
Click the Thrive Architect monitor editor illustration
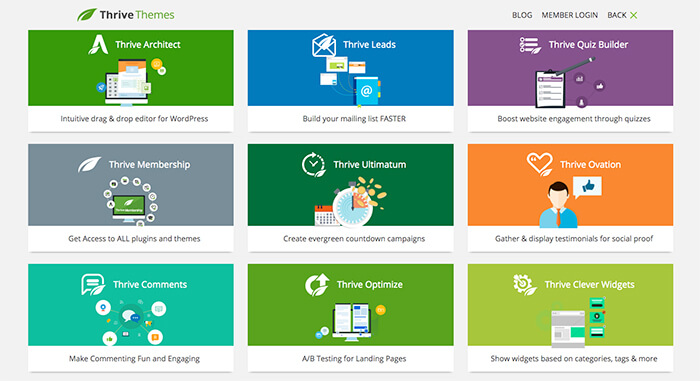click(x=131, y=82)
